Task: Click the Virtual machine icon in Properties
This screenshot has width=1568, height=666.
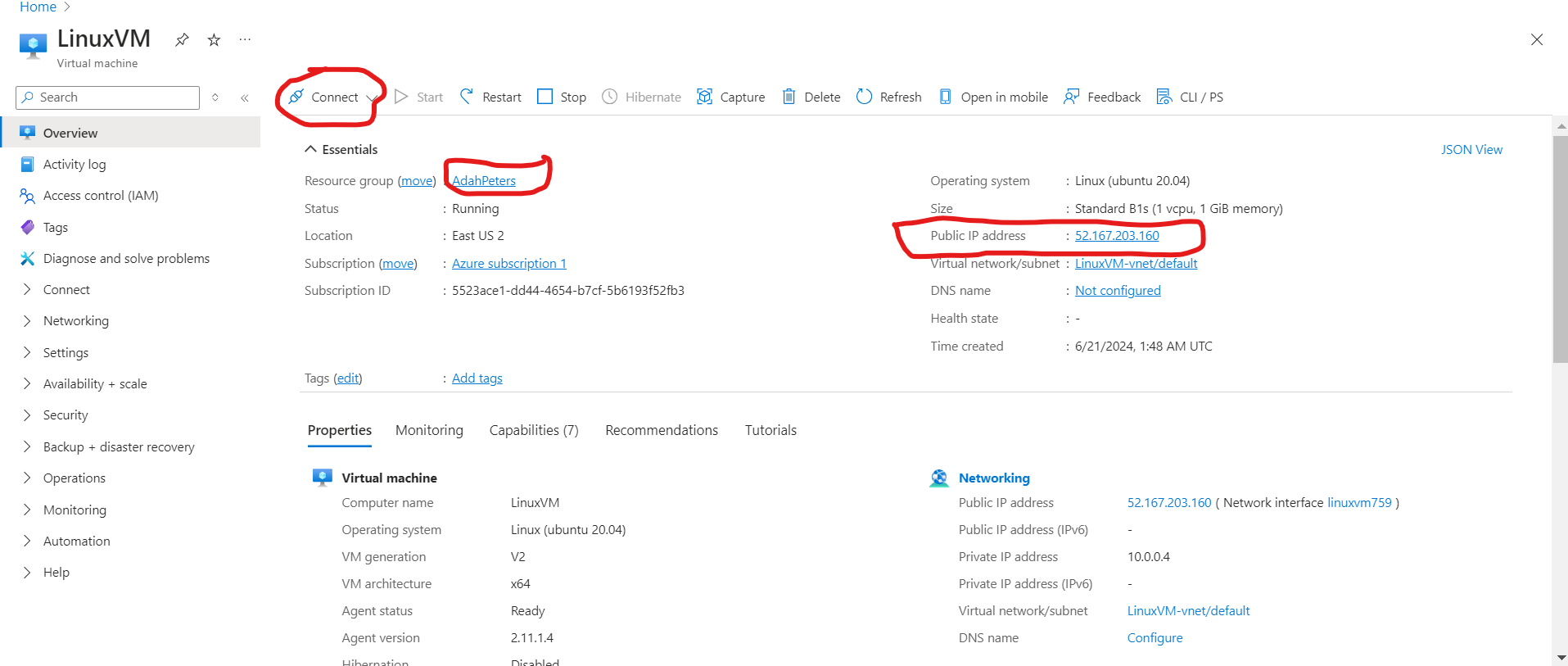Action: (x=323, y=478)
